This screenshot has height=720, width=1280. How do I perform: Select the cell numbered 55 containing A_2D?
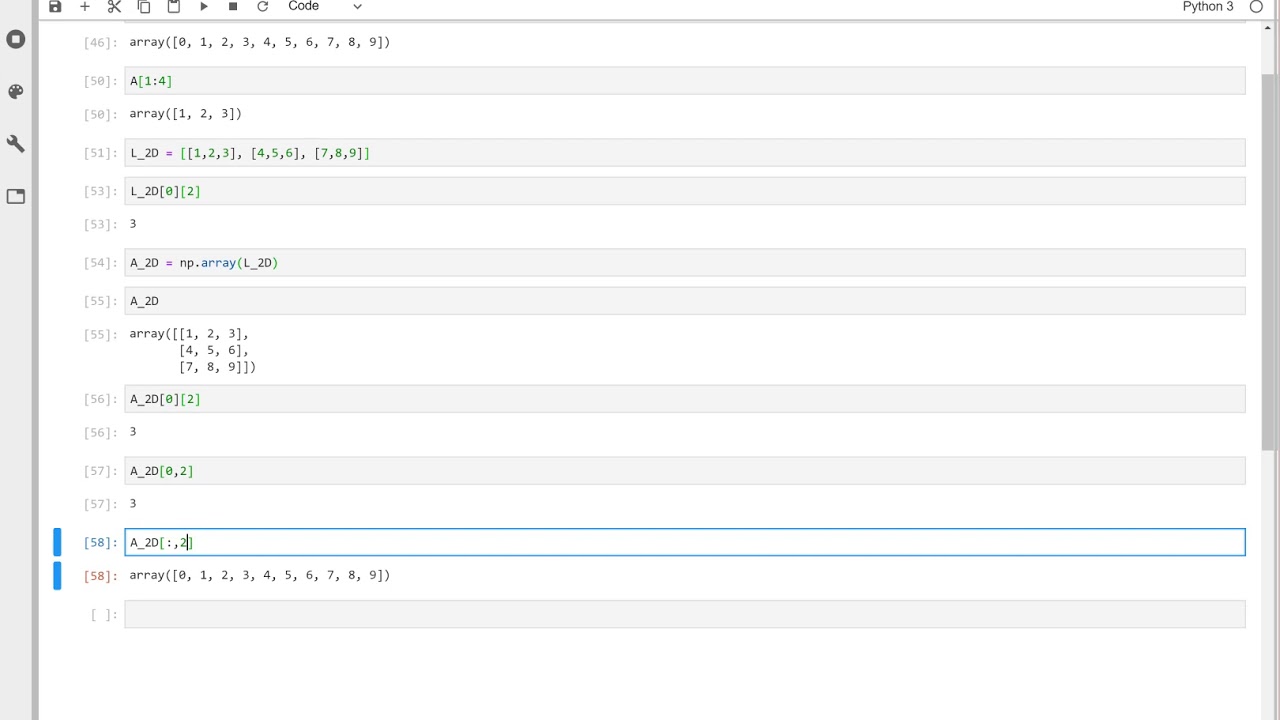[685, 301]
